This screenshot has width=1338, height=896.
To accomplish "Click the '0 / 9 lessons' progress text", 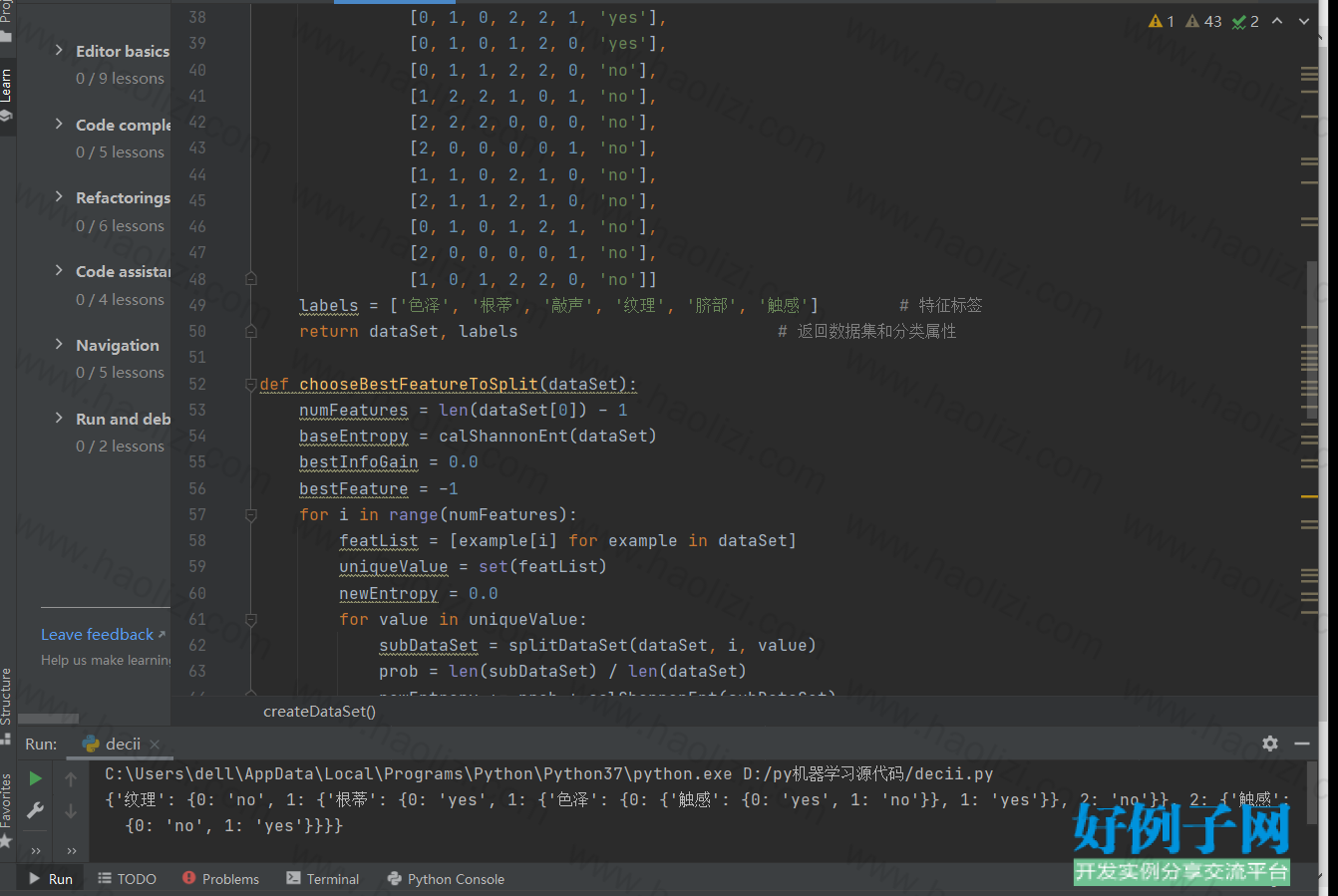I will click(120, 79).
